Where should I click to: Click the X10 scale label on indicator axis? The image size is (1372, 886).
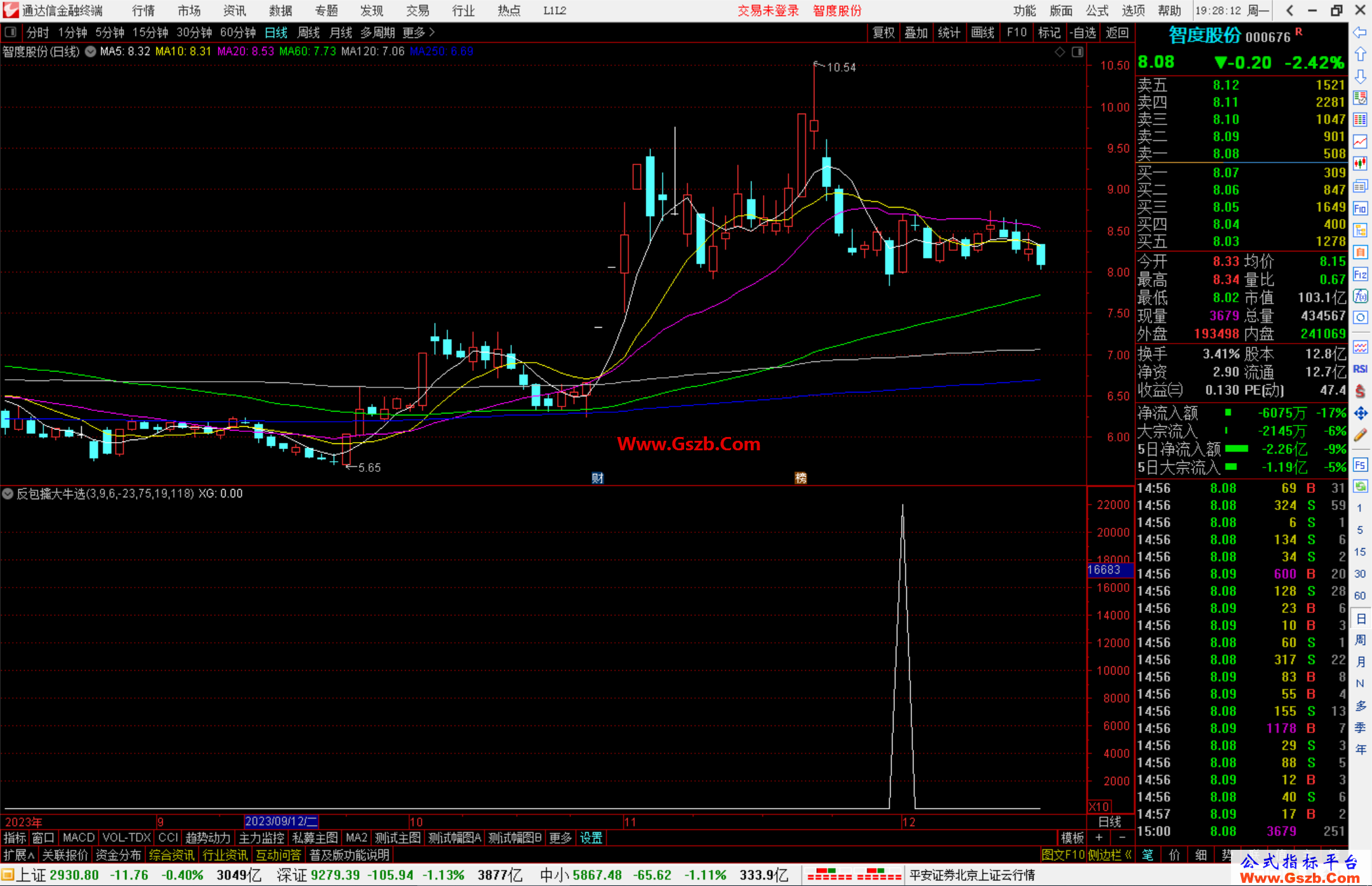(x=1099, y=807)
